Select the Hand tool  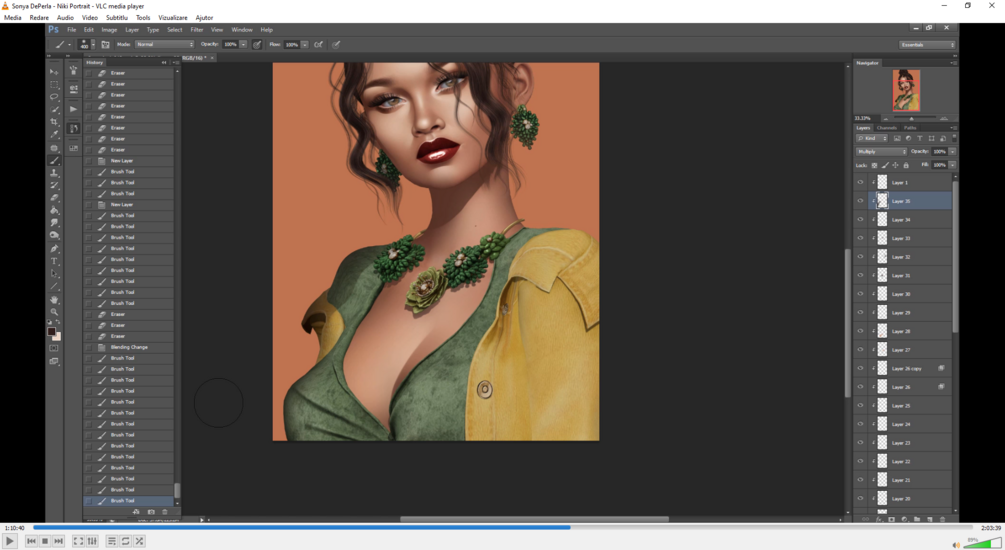click(54, 299)
